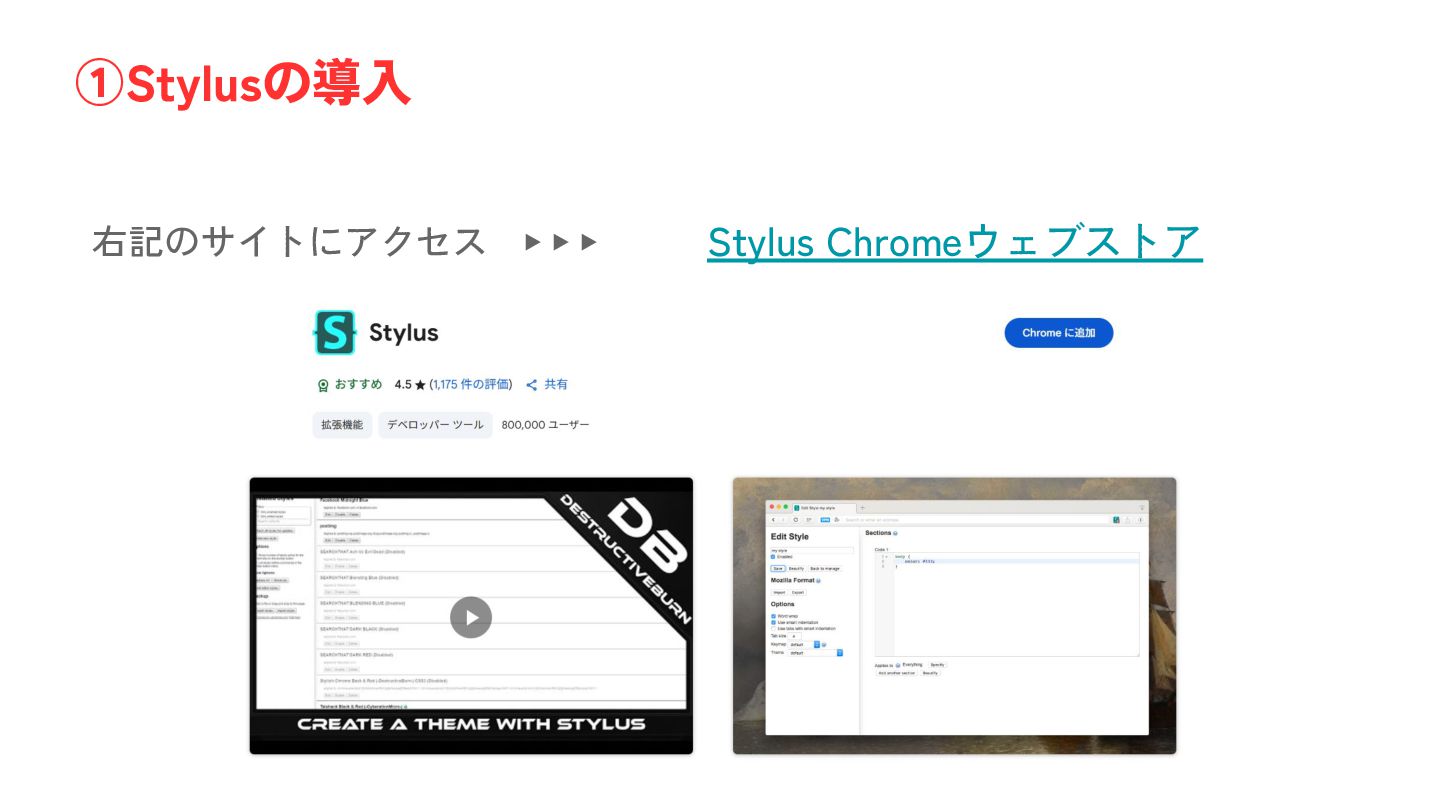Viewport: 1440px width, 810px height.
Task: Select the 拡張機能 category chip
Action: tap(342, 425)
